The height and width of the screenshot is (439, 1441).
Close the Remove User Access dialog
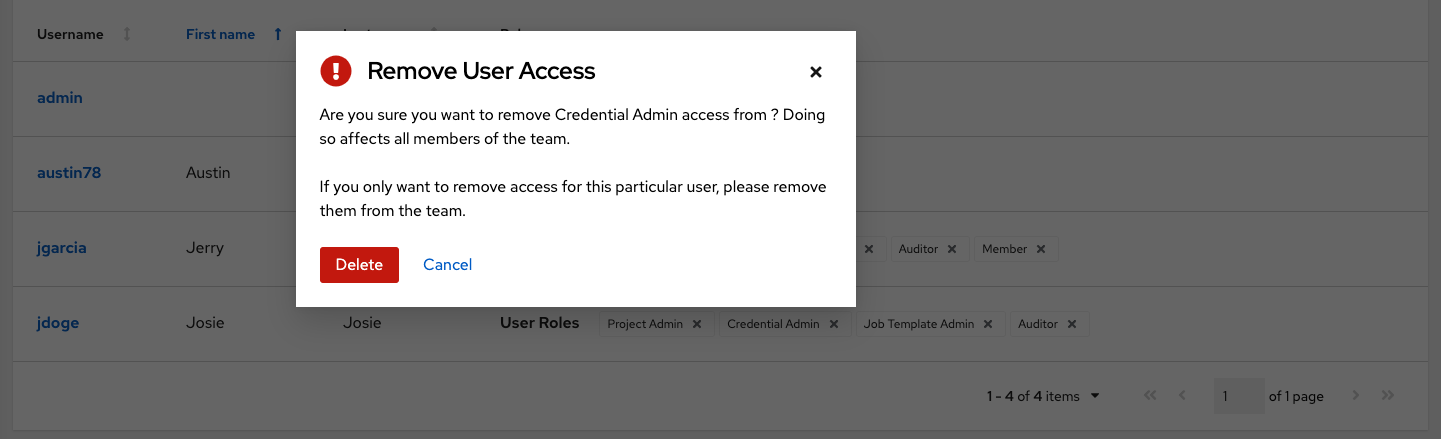[x=815, y=72]
